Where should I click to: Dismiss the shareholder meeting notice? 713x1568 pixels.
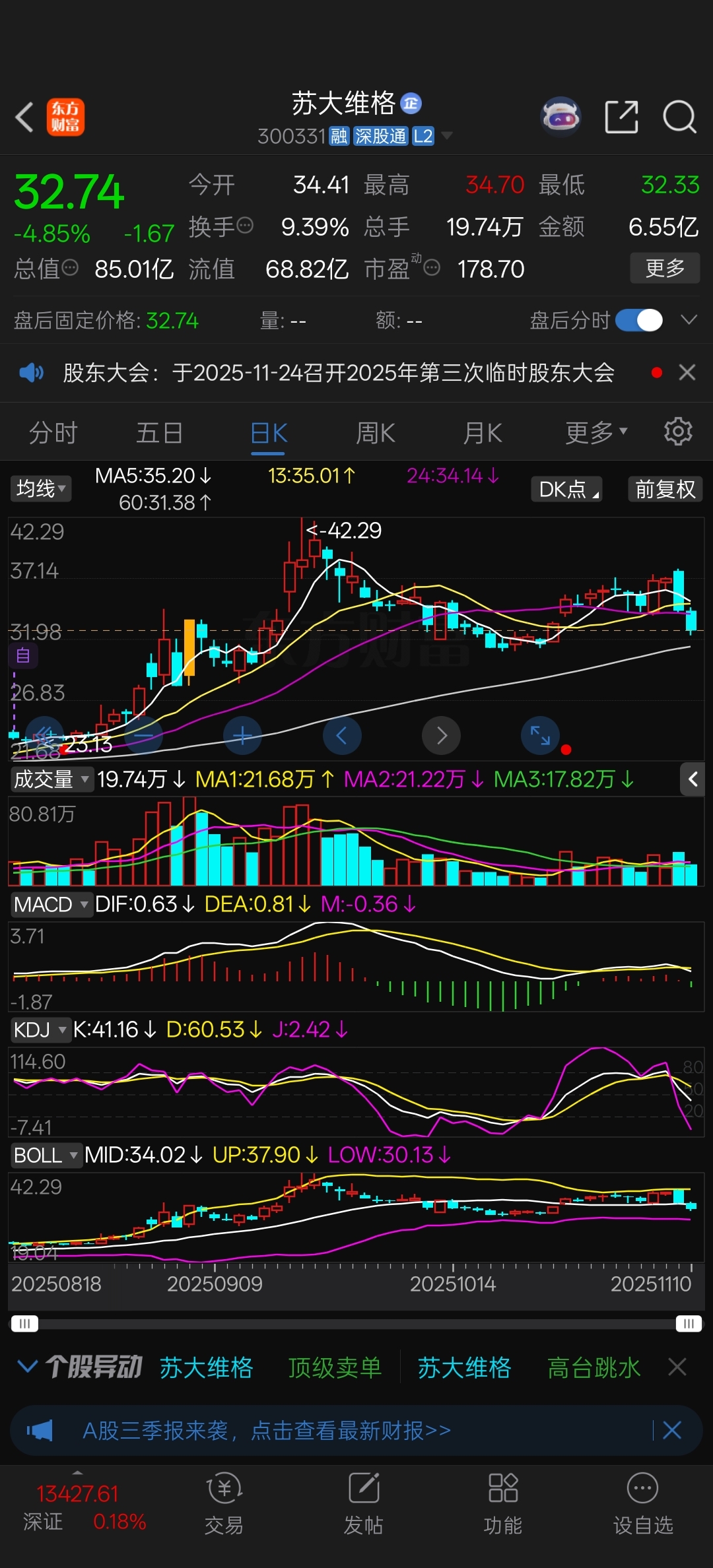[687, 373]
